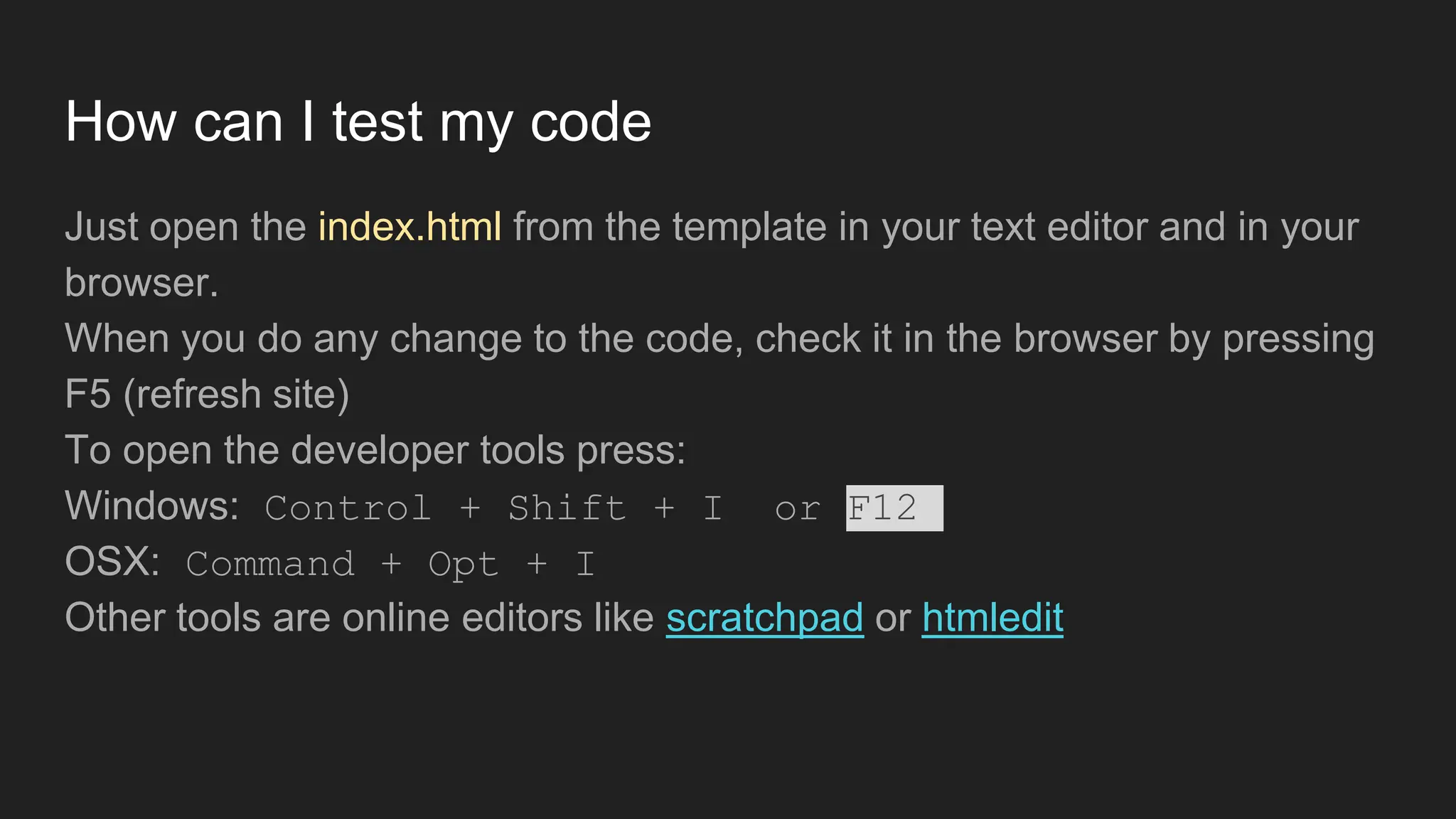Click the word 'Control' in the Windows shortcut
This screenshot has width=1456, height=819.
pyautogui.click(x=348, y=508)
